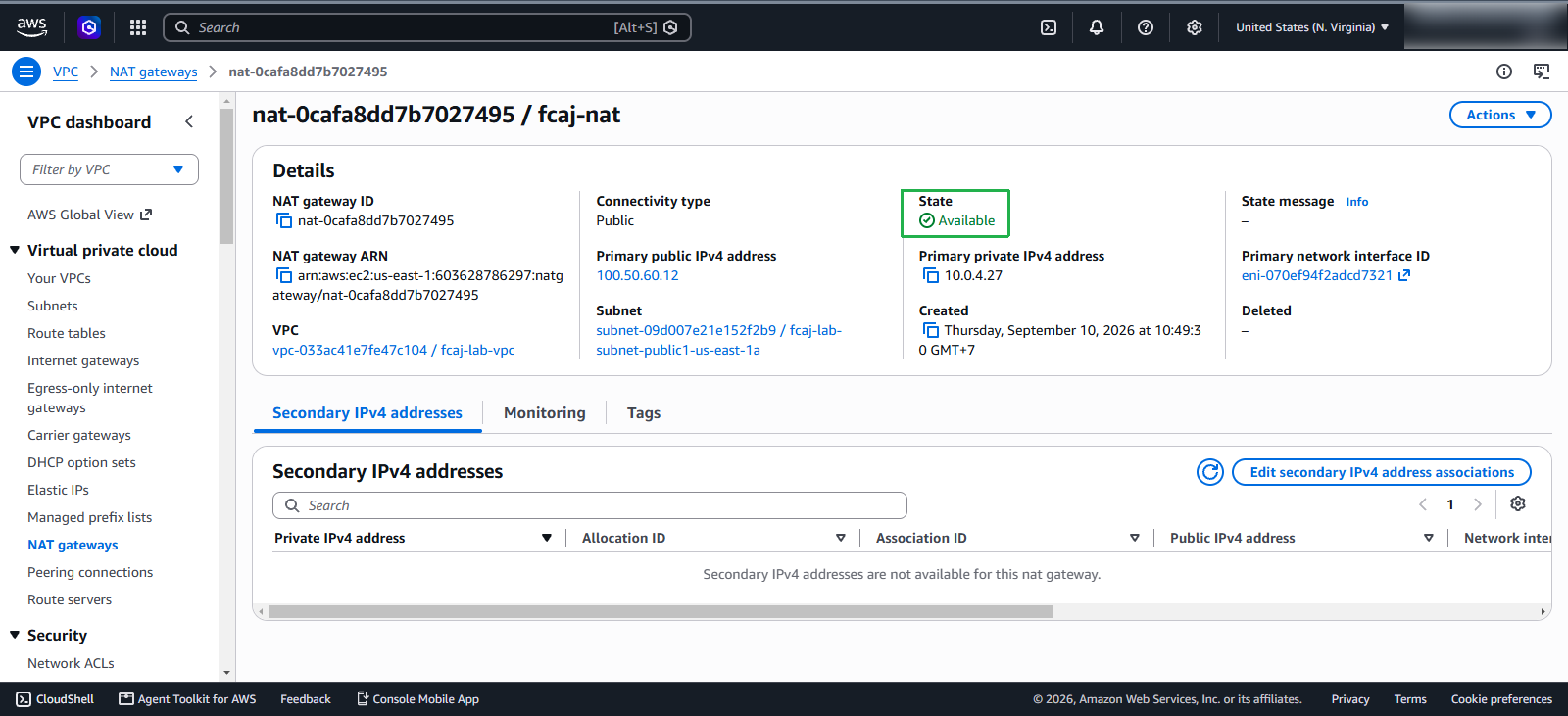Go to Subnets in the sidebar
Screen dimensions: 1568x716
(x=53, y=306)
